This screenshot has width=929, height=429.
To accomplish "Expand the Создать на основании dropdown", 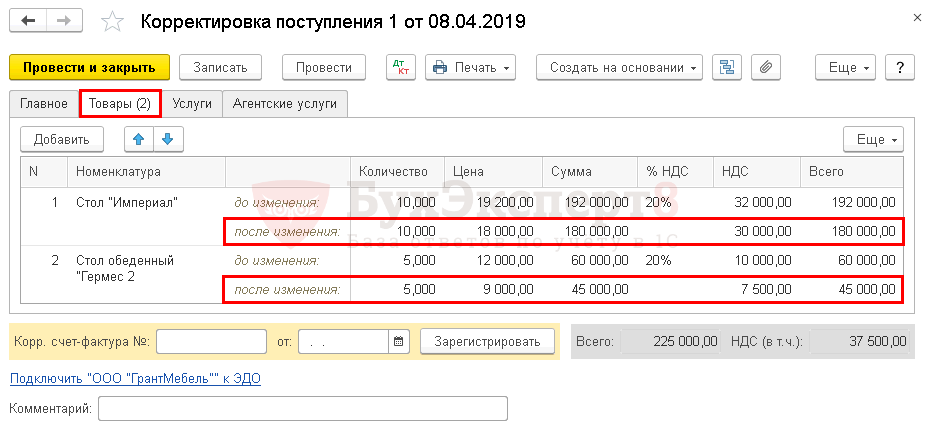I will (x=619, y=67).
